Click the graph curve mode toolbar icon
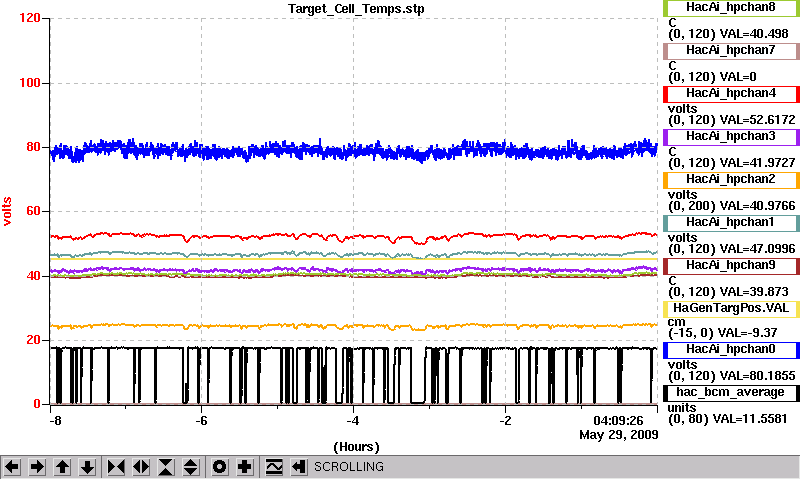Image resolution: width=800 pixels, height=479 pixels. click(274, 467)
